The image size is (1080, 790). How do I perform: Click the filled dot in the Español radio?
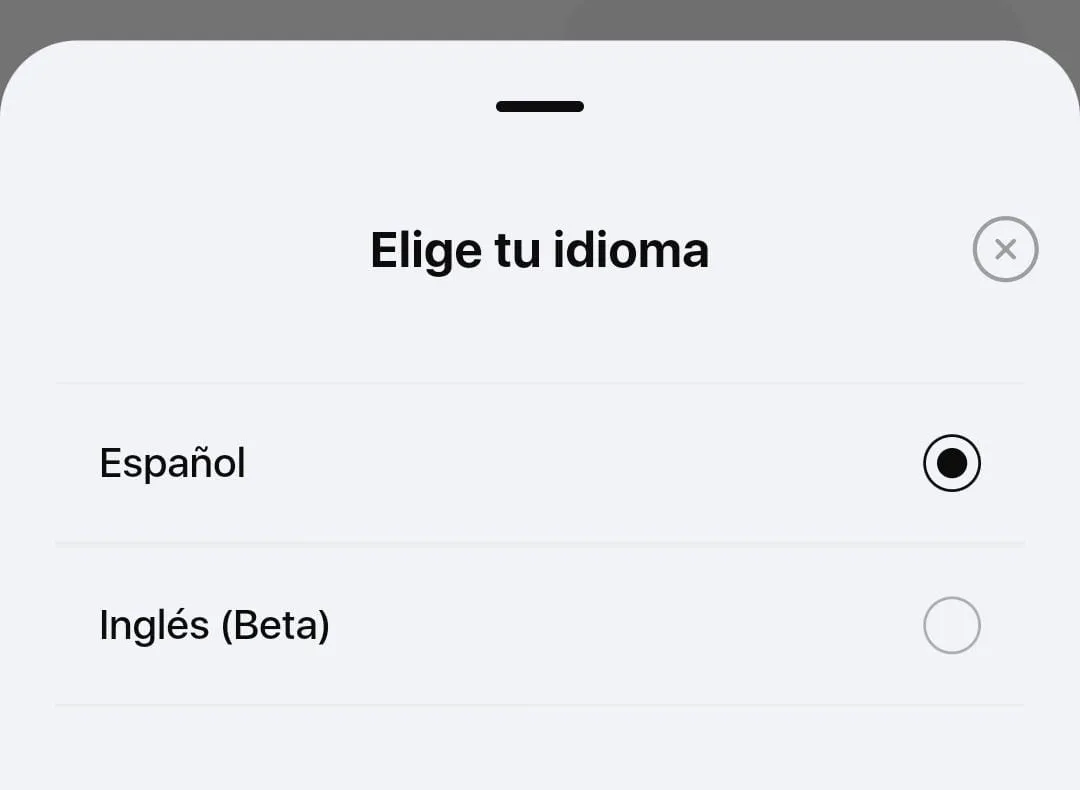(x=951, y=463)
